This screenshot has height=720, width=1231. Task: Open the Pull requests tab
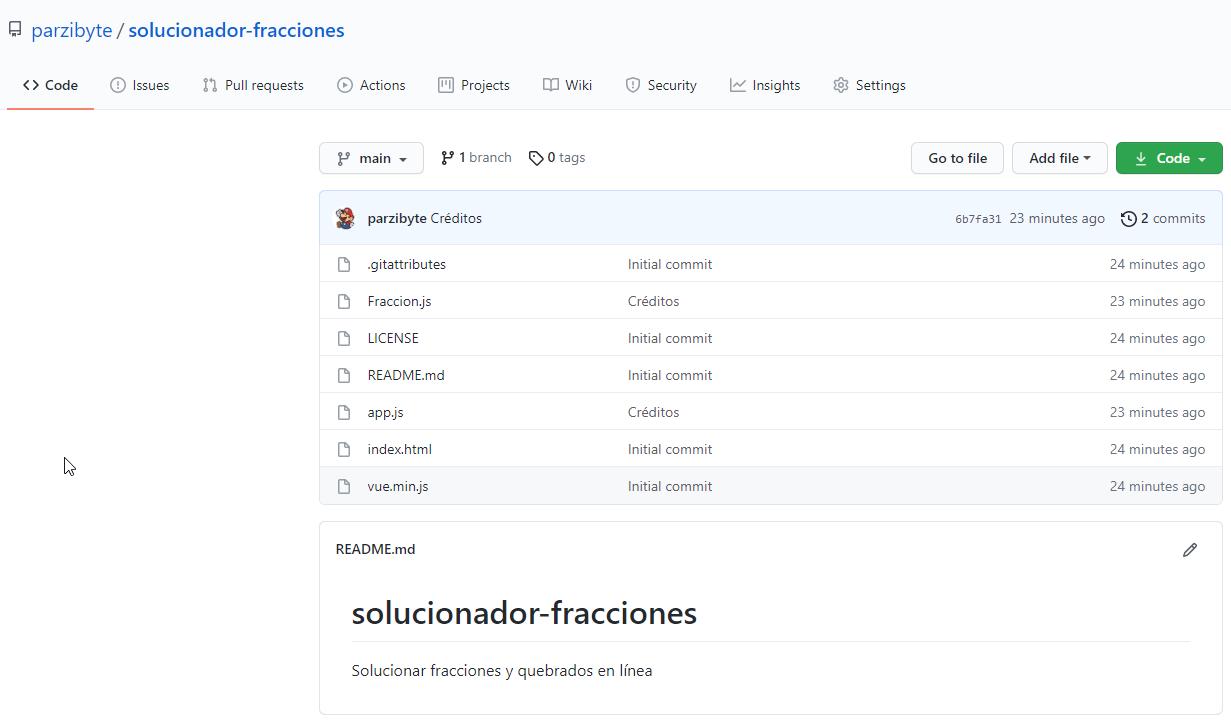click(x=253, y=85)
